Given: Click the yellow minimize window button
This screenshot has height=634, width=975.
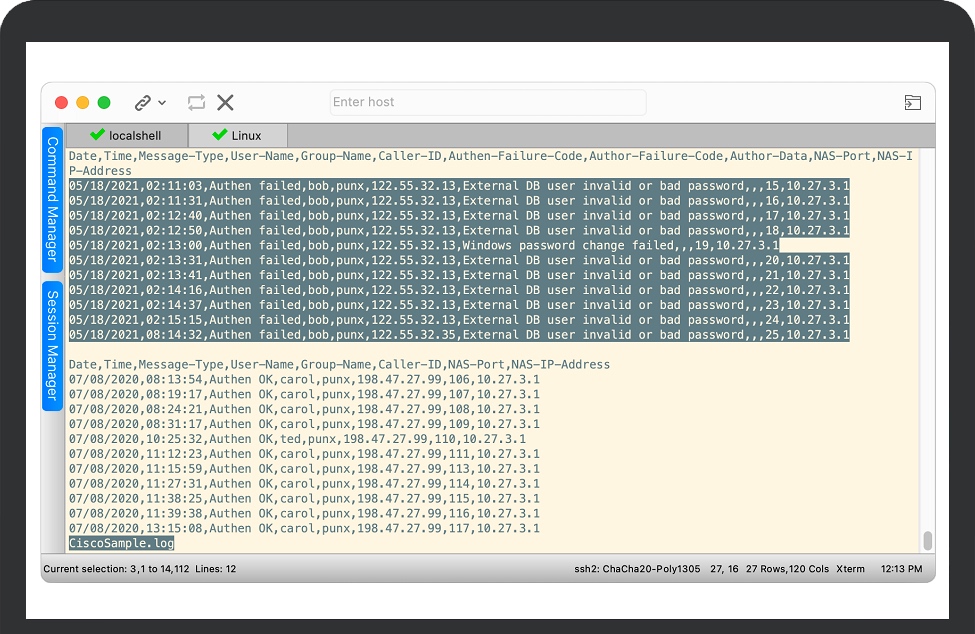Looking at the screenshot, I should coord(82,102).
